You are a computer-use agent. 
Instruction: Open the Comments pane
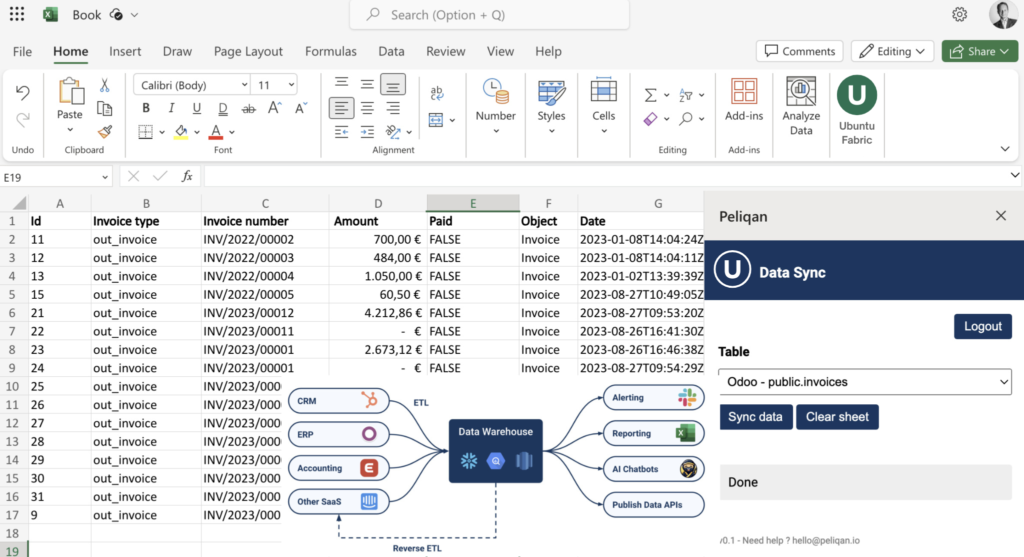coord(799,51)
